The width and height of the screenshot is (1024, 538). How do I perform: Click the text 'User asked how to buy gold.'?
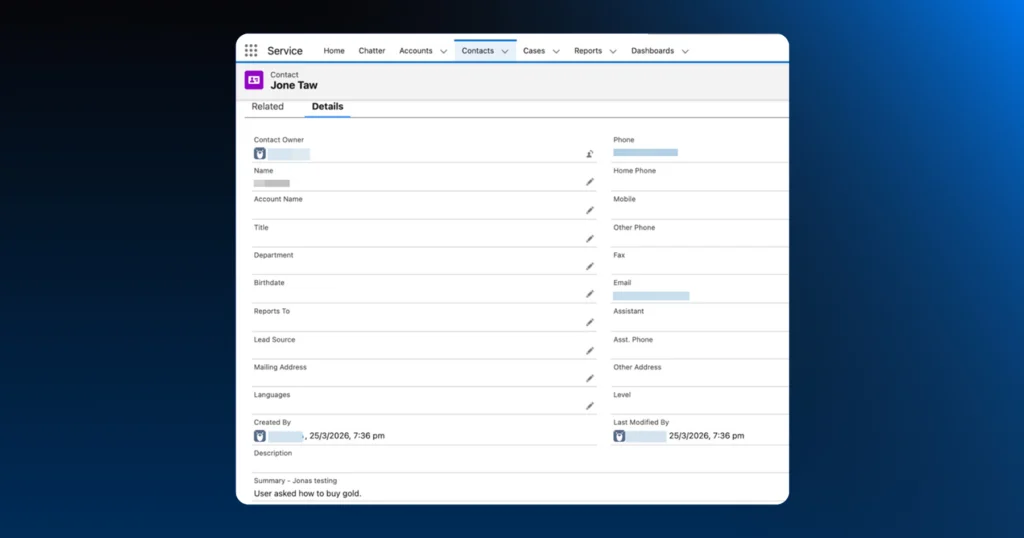click(x=308, y=494)
